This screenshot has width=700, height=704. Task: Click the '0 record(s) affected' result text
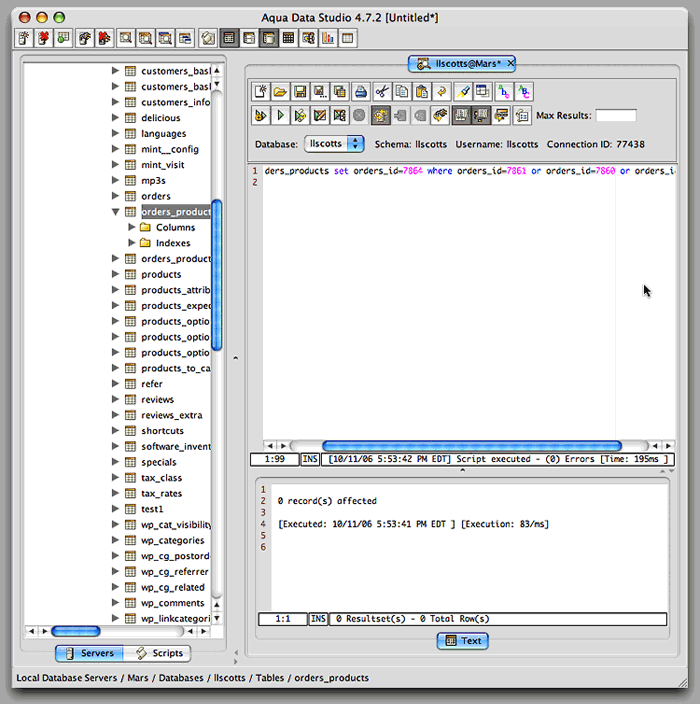tap(327, 501)
